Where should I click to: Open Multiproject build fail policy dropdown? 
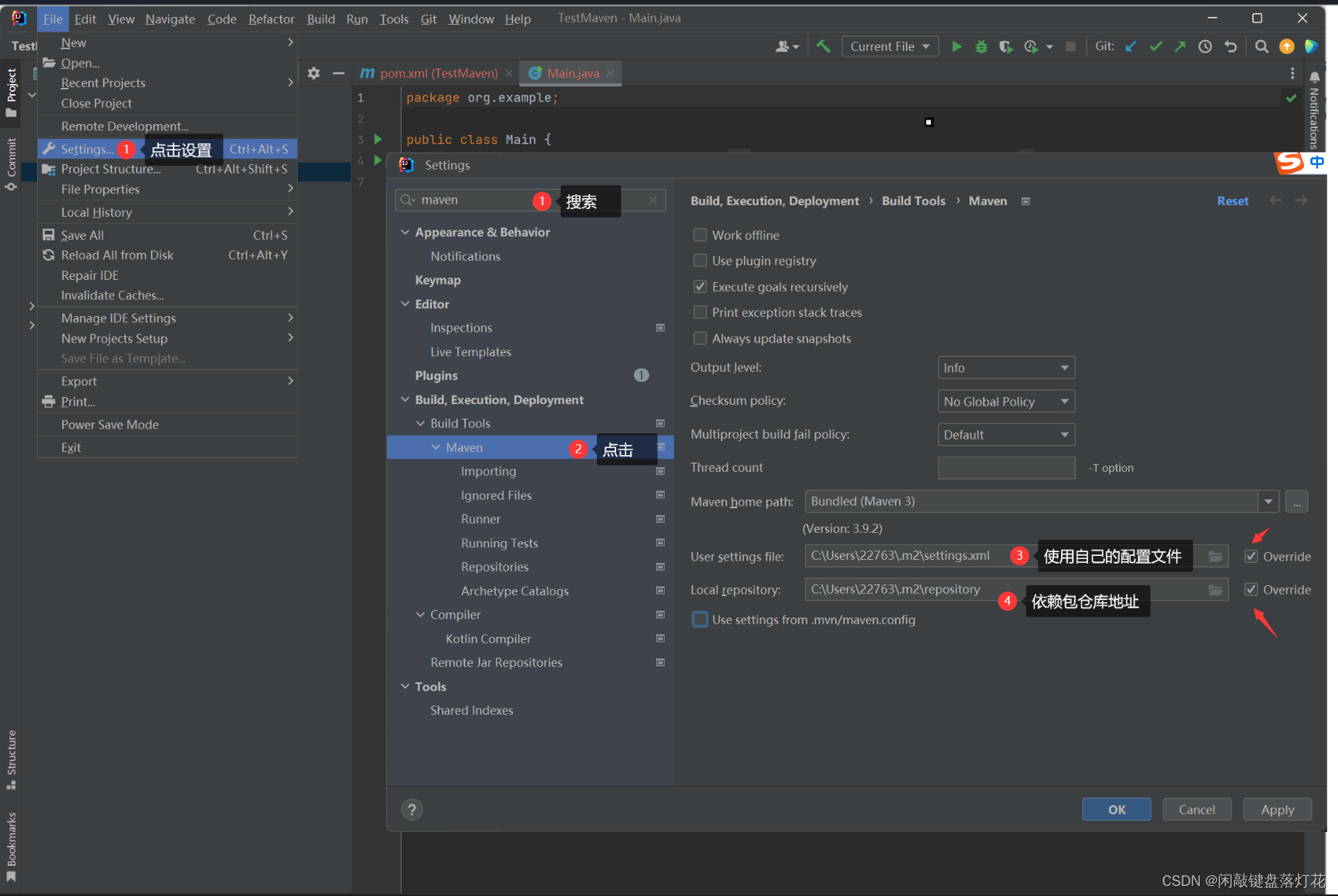1006,435
